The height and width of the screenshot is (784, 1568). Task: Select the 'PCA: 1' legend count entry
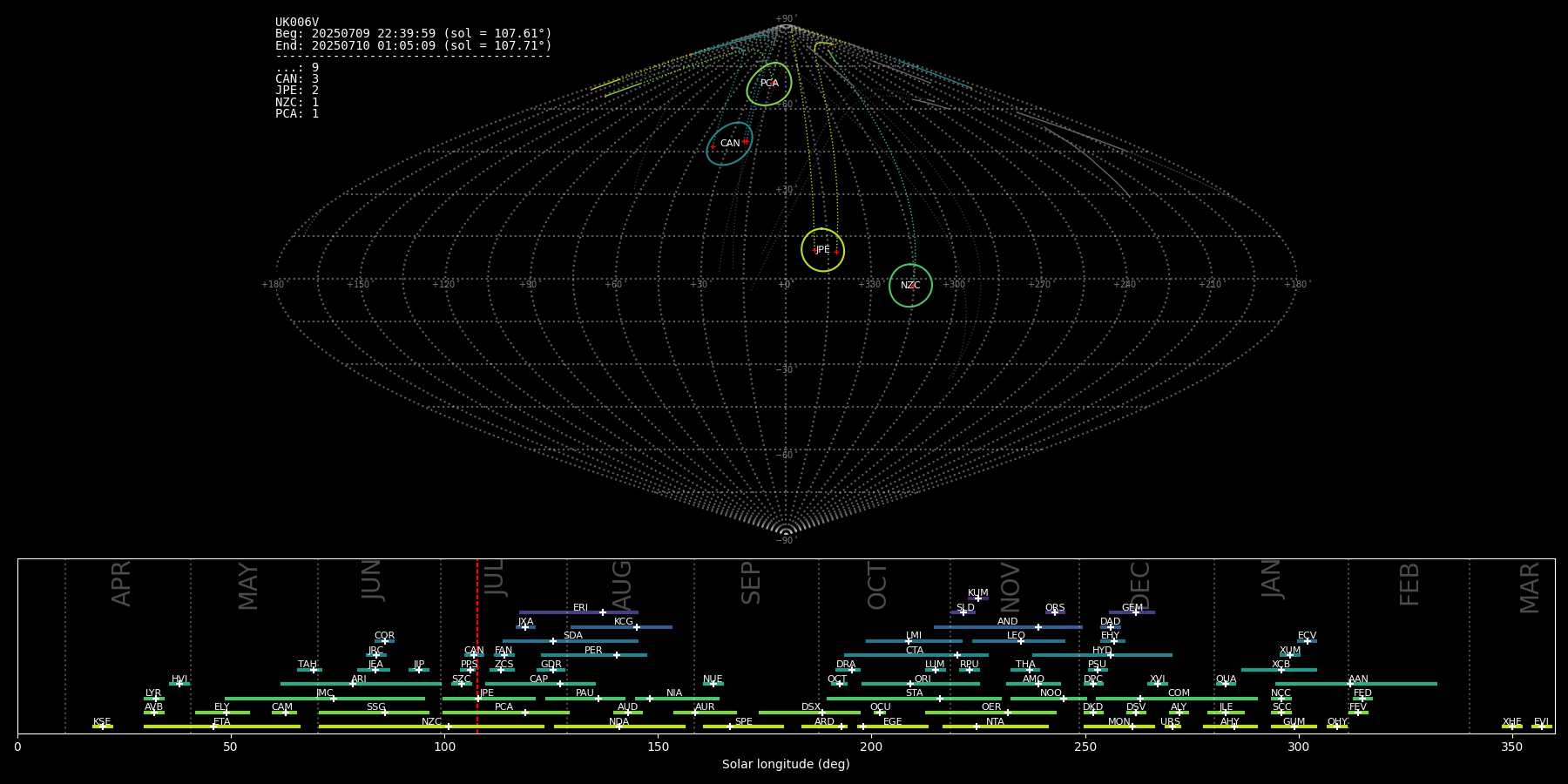point(297,114)
